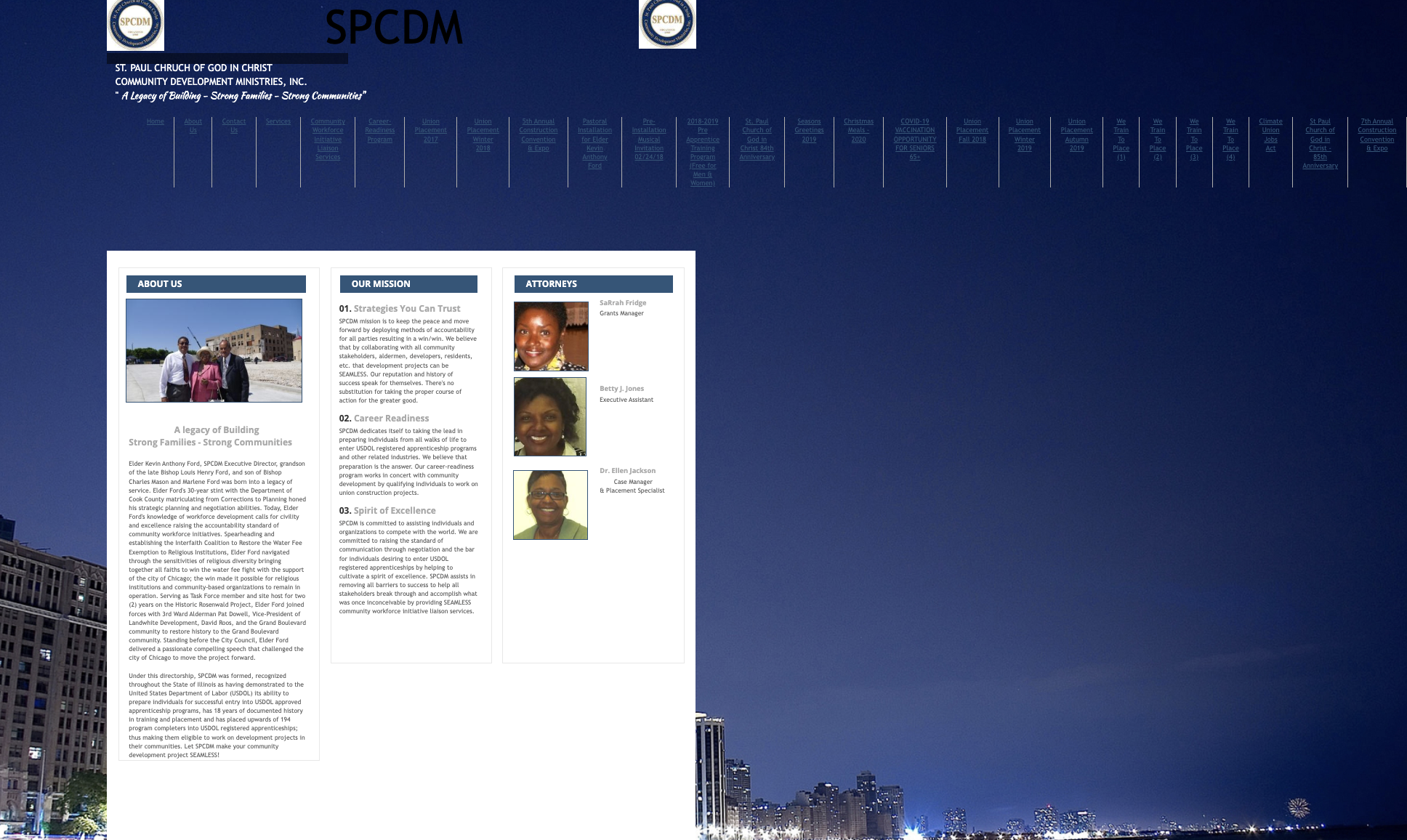The height and width of the screenshot is (840, 1407).
Task: Click '01. Strategies You Can Trust' heading
Action: pyautogui.click(x=400, y=309)
